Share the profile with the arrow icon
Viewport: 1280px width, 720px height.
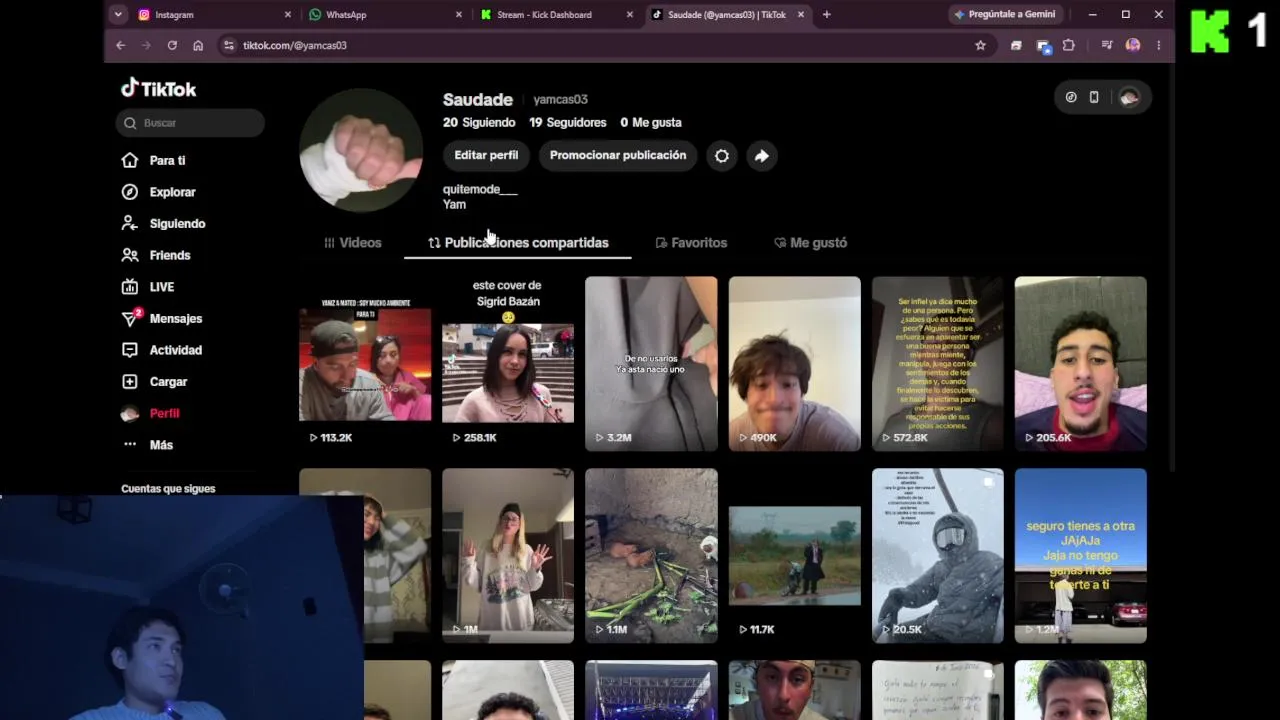tap(762, 155)
